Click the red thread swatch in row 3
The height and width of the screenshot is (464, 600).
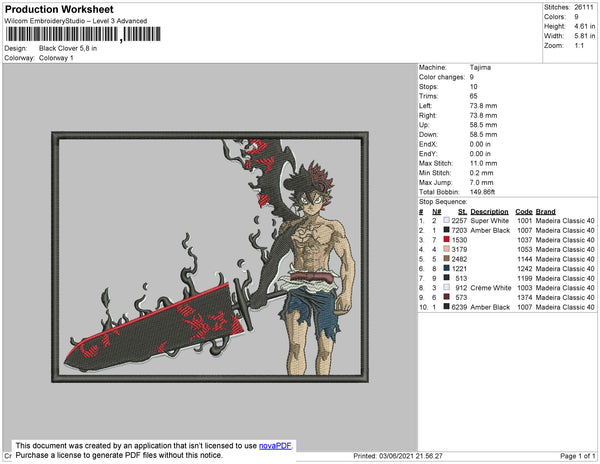pyautogui.click(x=446, y=239)
